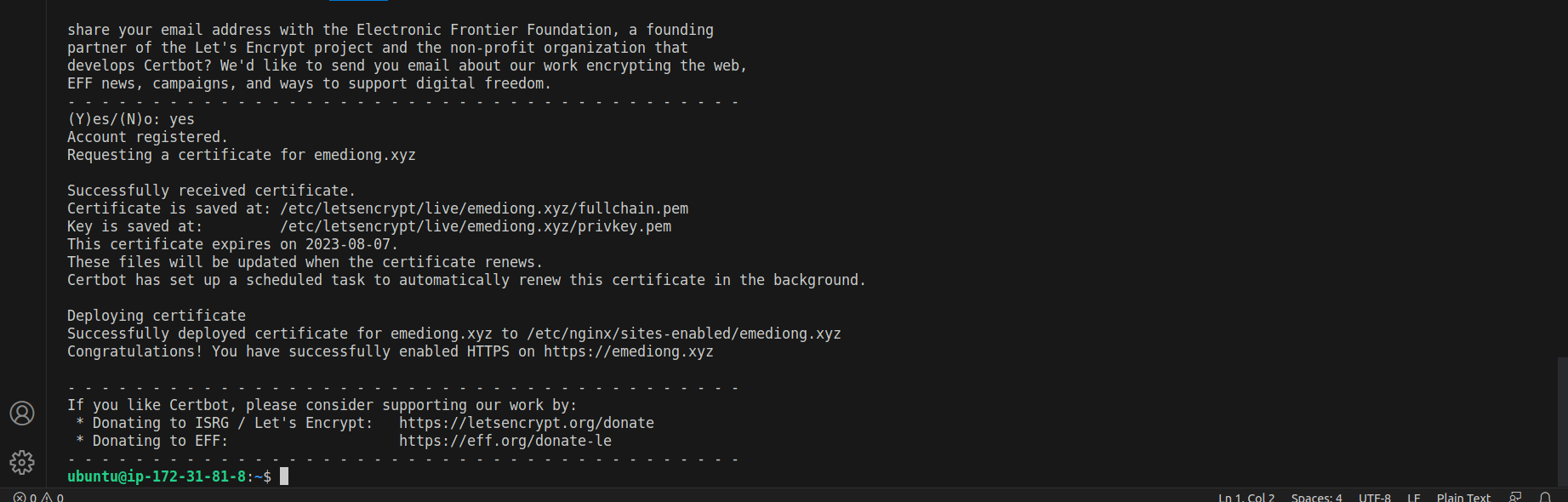1568x502 pixels.
Task: Change language mode from Plain Text
Action: point(1463,498)
